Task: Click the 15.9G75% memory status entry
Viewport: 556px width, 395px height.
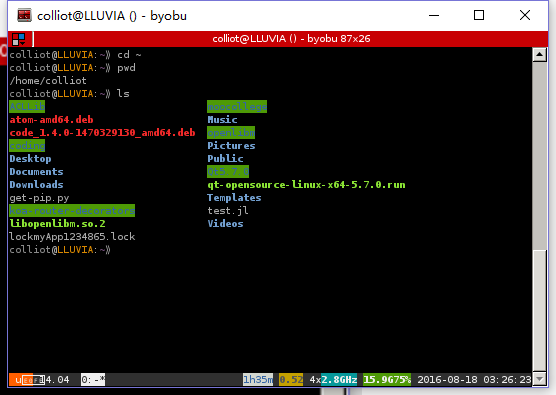Action: pos(387,380)
